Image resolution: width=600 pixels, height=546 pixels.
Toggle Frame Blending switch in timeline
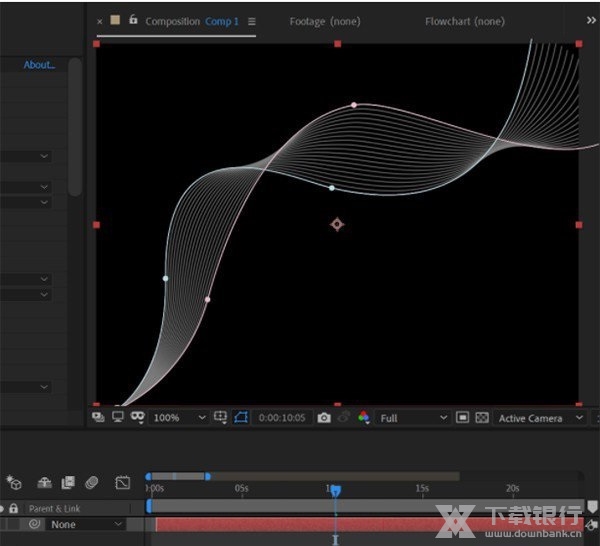coord(68,483)
